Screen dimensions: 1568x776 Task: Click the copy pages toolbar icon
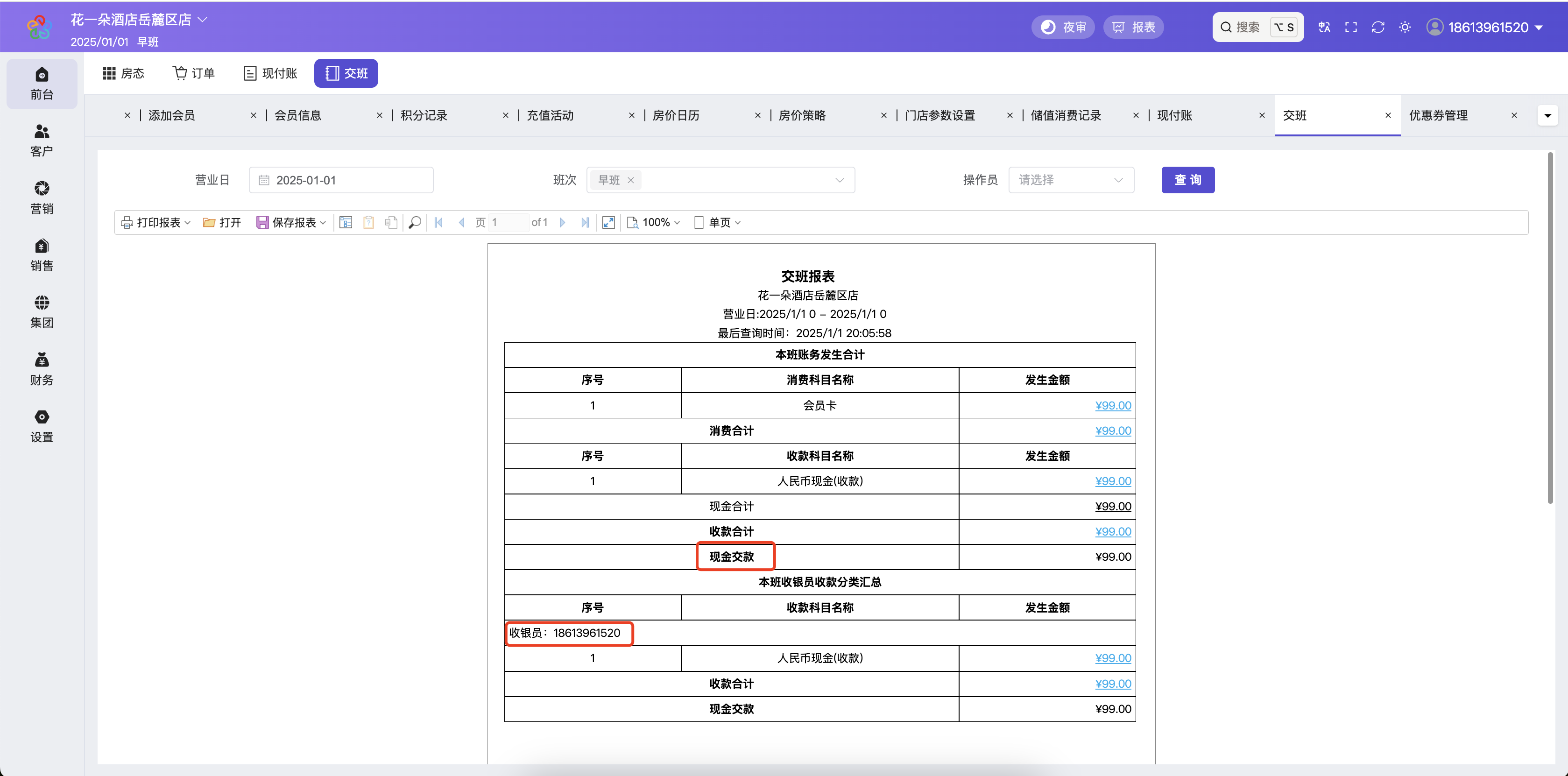coord(391,223)
